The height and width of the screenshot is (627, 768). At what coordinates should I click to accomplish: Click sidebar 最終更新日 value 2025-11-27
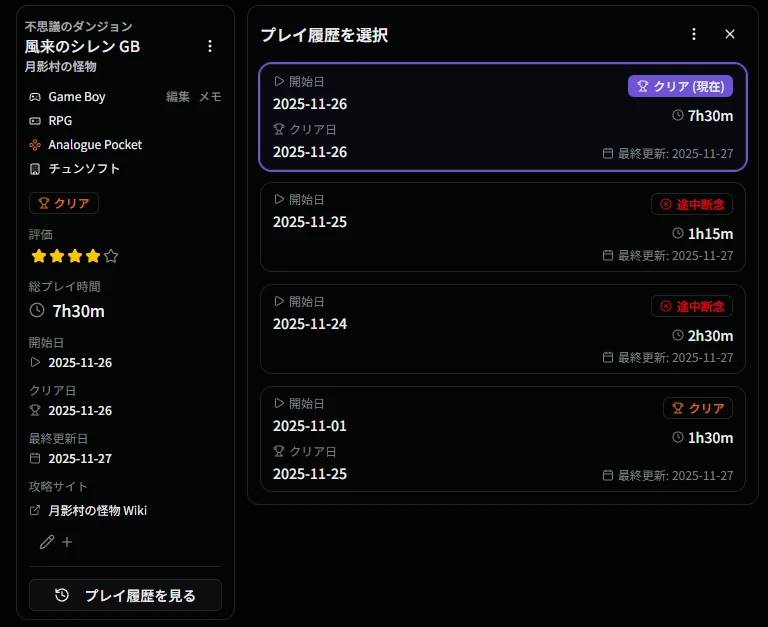click(80, 458)
